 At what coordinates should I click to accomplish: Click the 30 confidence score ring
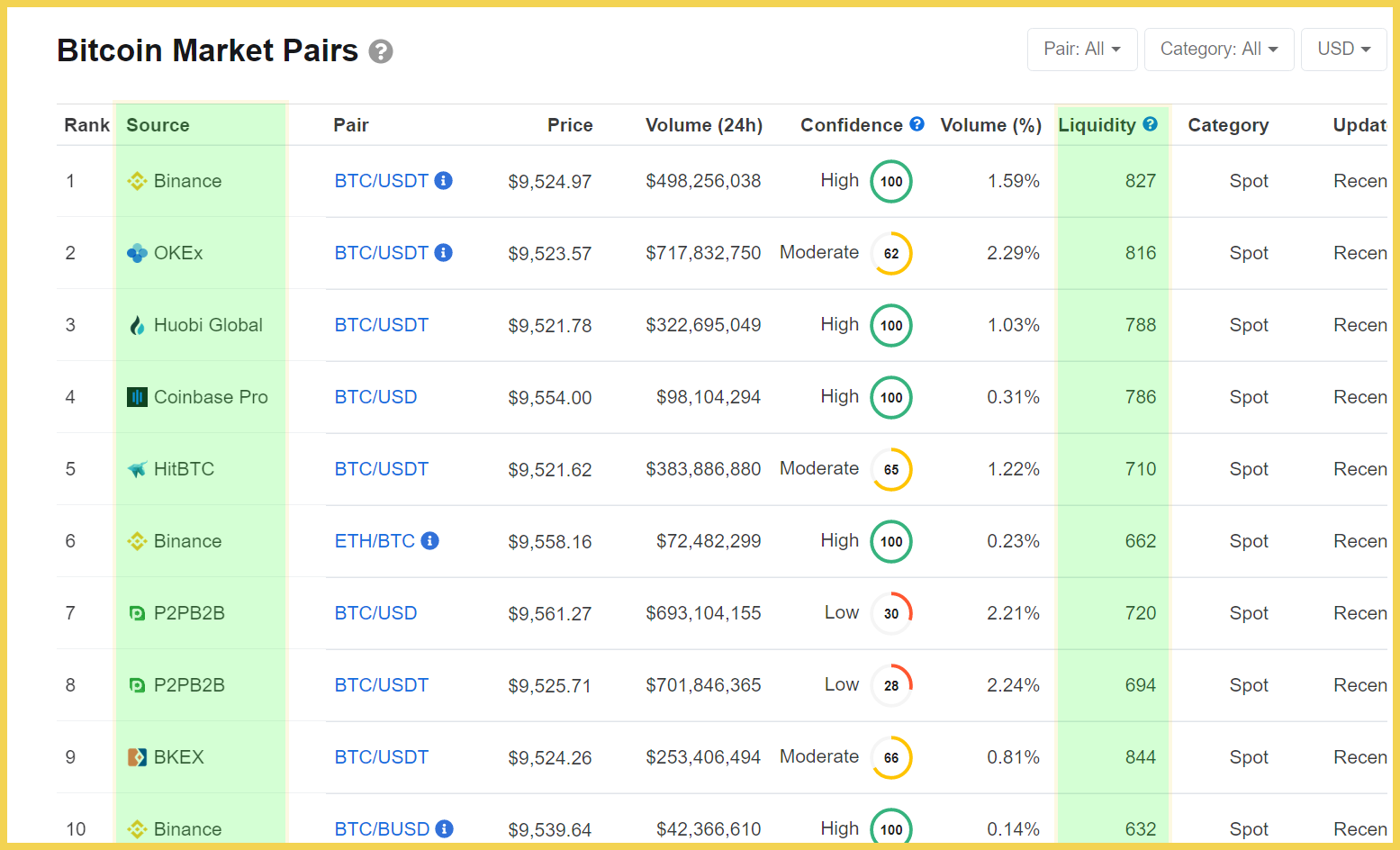pos(891,613)
